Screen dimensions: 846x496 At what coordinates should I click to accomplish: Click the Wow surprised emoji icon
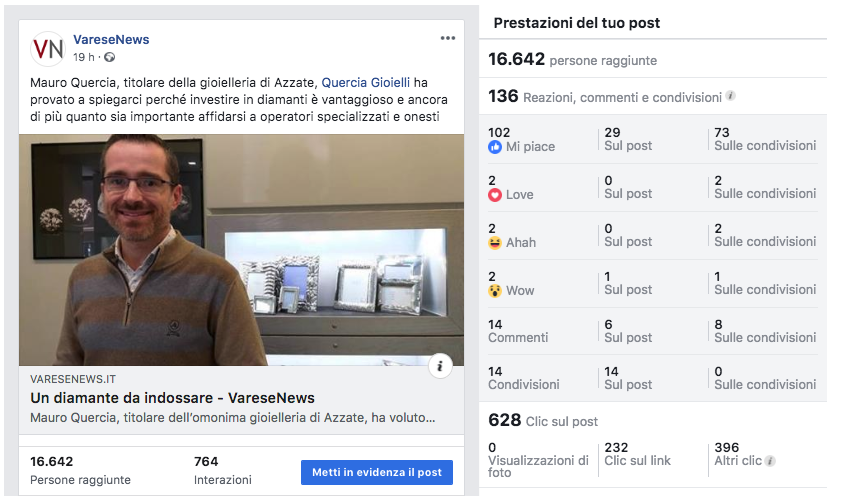495,291
